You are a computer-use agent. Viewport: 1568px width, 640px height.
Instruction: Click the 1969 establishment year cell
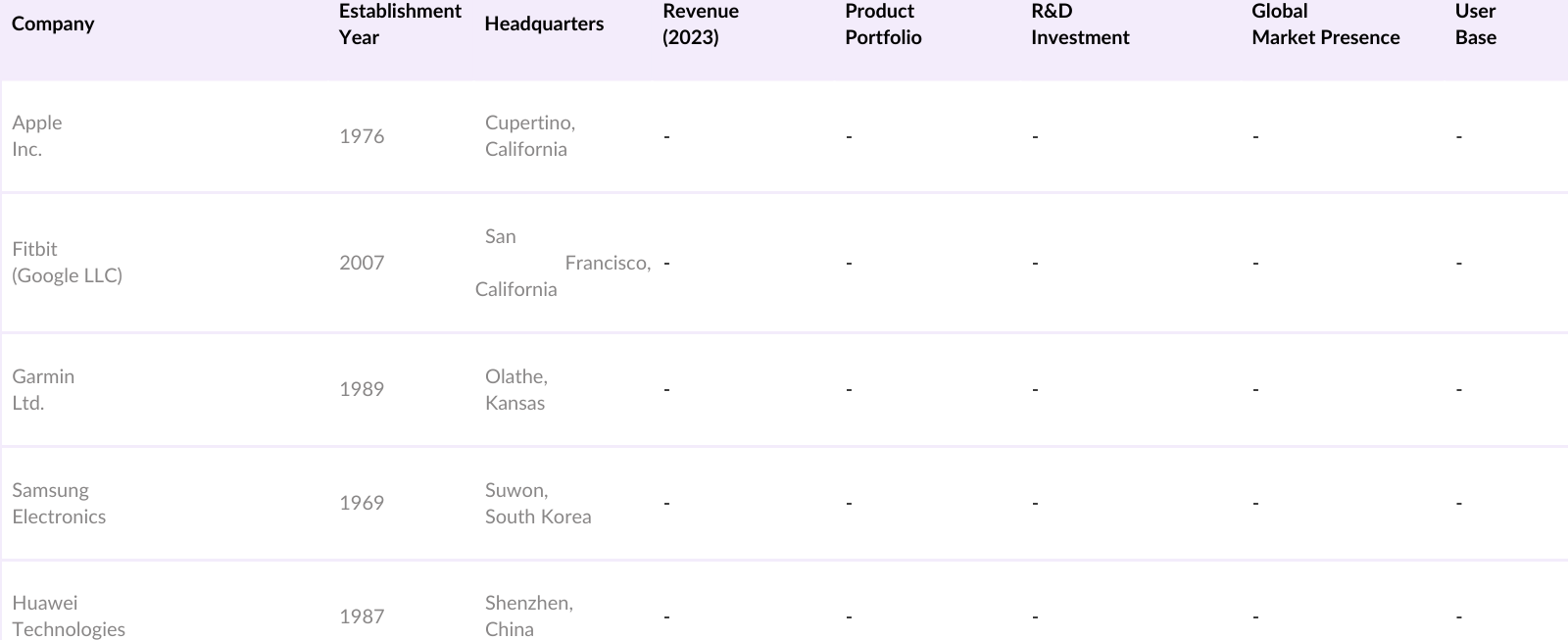[x=362, y=503]
